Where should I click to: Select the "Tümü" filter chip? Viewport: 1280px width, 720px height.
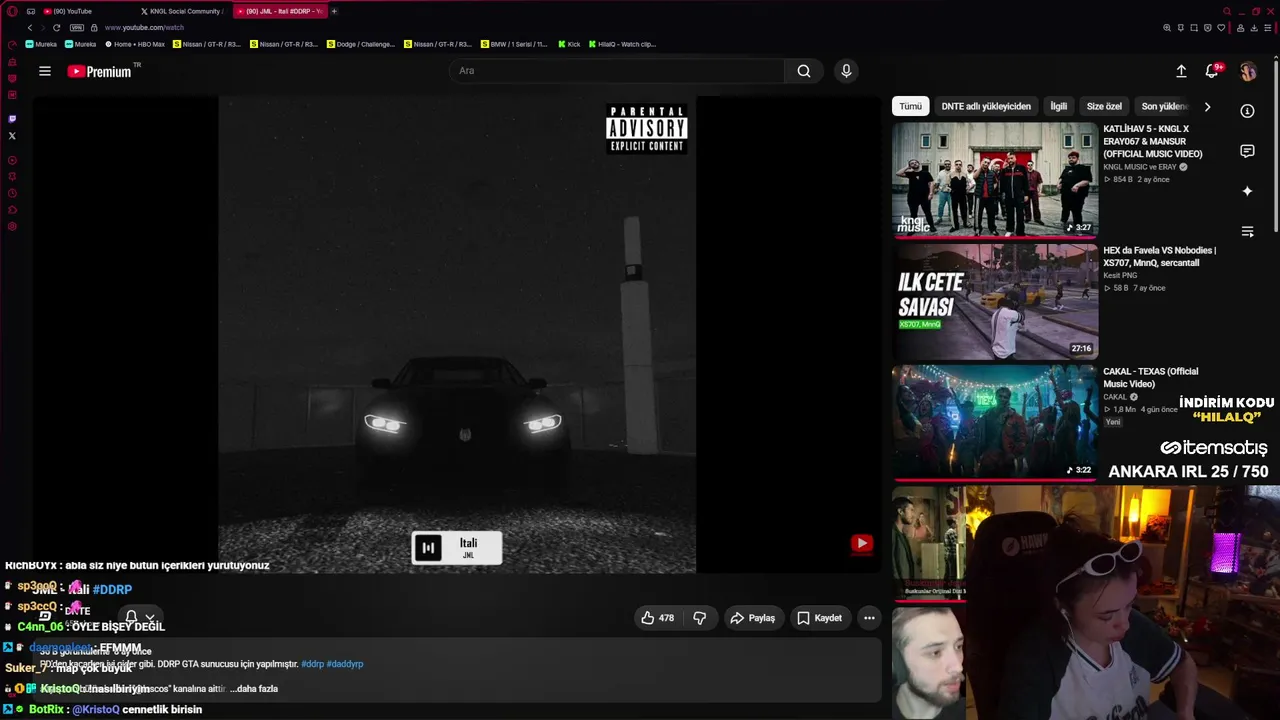click(911, 106)
